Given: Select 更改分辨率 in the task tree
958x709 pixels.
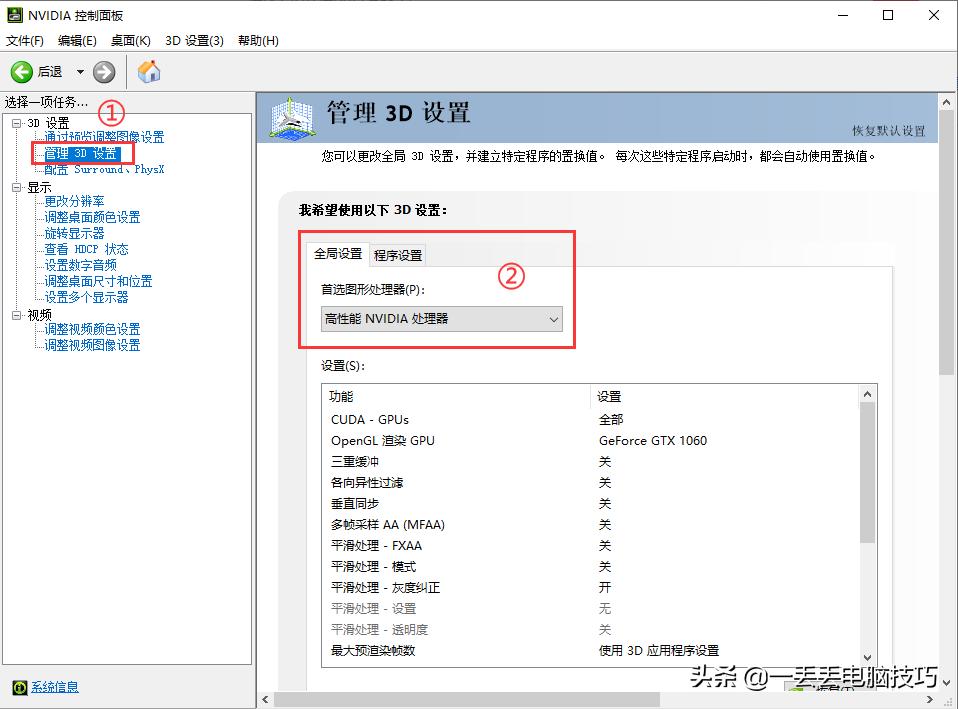Looking at the screenshot, I should [72, 202].
